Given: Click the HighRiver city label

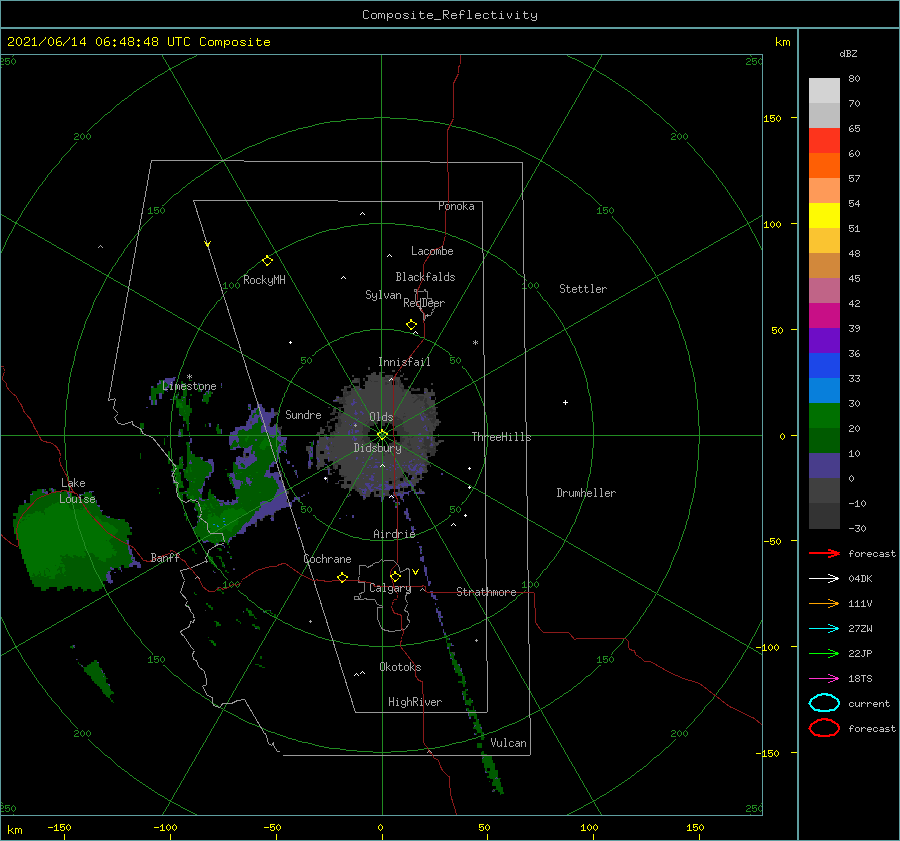Looking at the screenshot, I should 415,702.
